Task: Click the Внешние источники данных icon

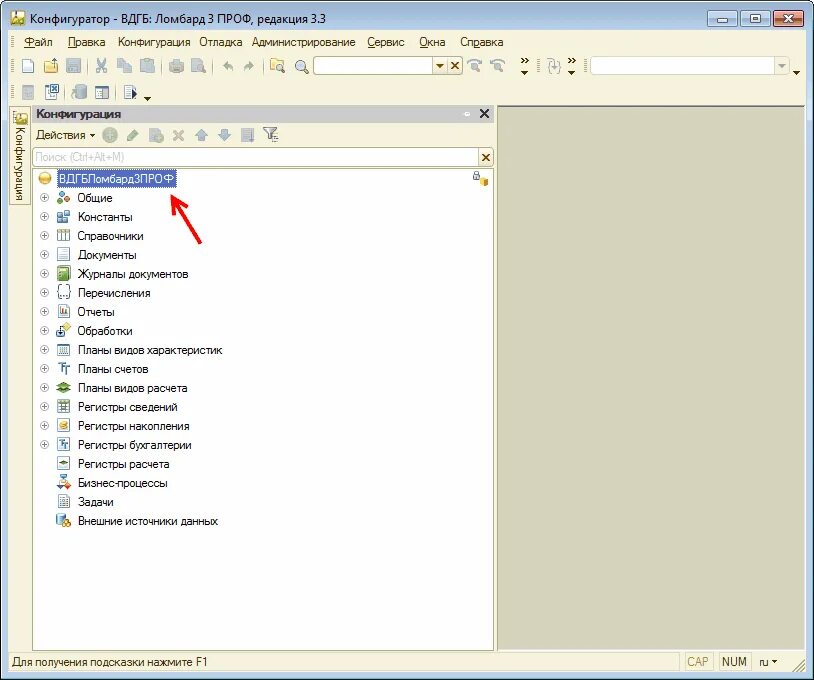Action: coord(63,521)
